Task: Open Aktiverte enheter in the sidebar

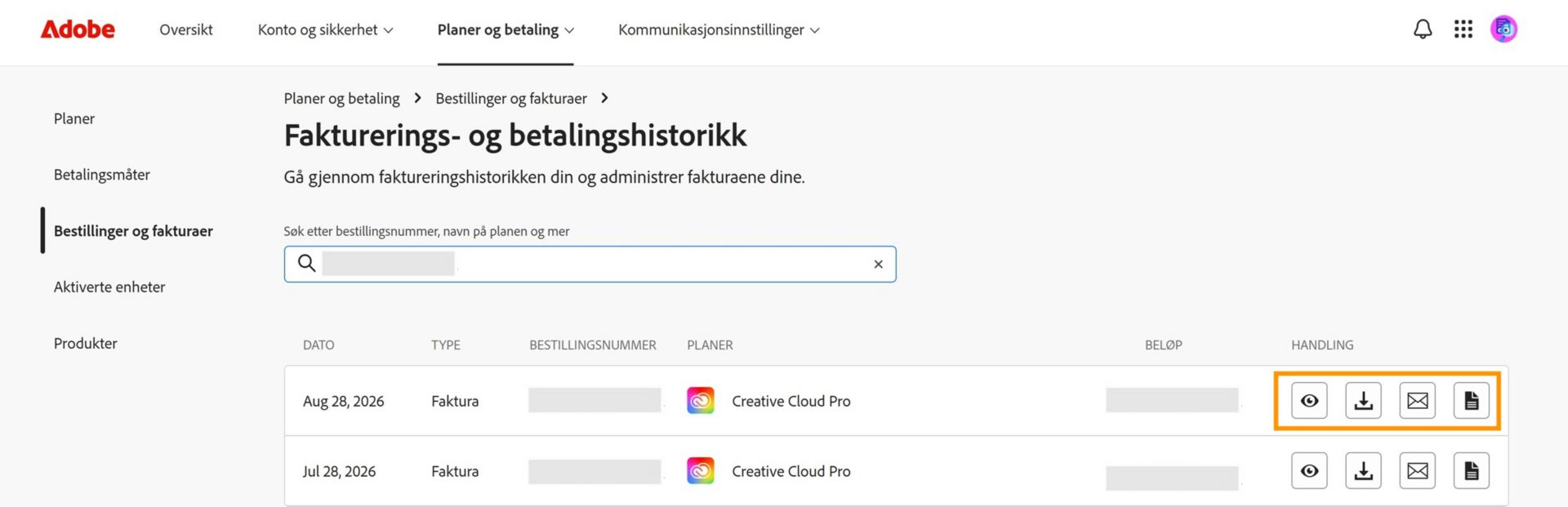Action: [109, 287]
